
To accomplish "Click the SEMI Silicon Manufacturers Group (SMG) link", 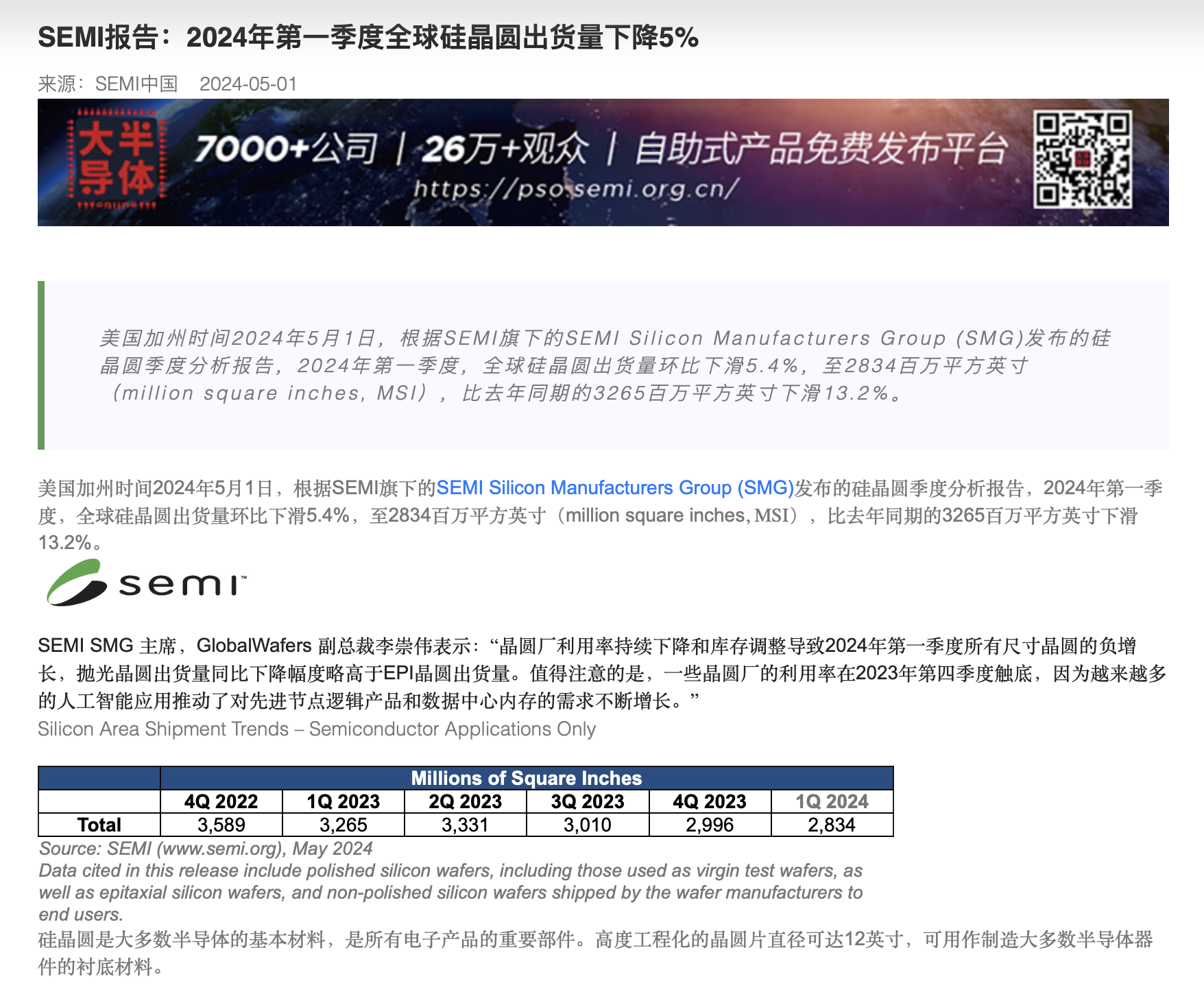I will [615, 488].
